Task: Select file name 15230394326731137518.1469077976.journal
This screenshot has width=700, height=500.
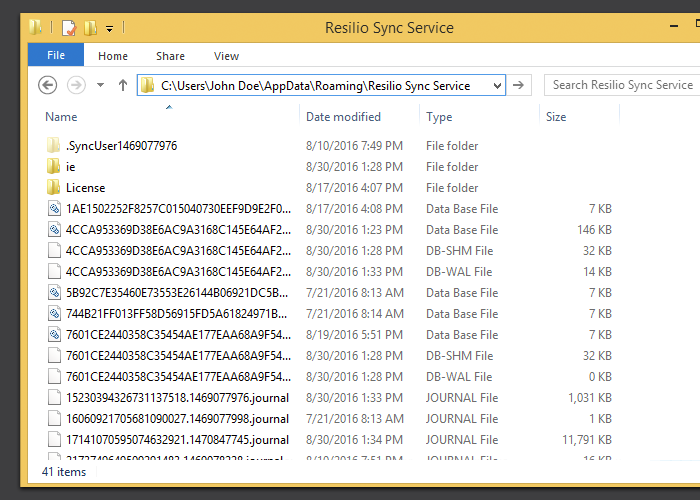Action: 178,397
